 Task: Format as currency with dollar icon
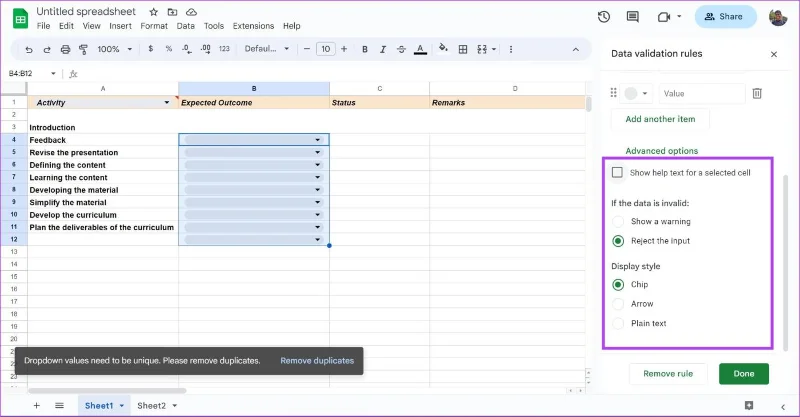click(x=151, y=48)
